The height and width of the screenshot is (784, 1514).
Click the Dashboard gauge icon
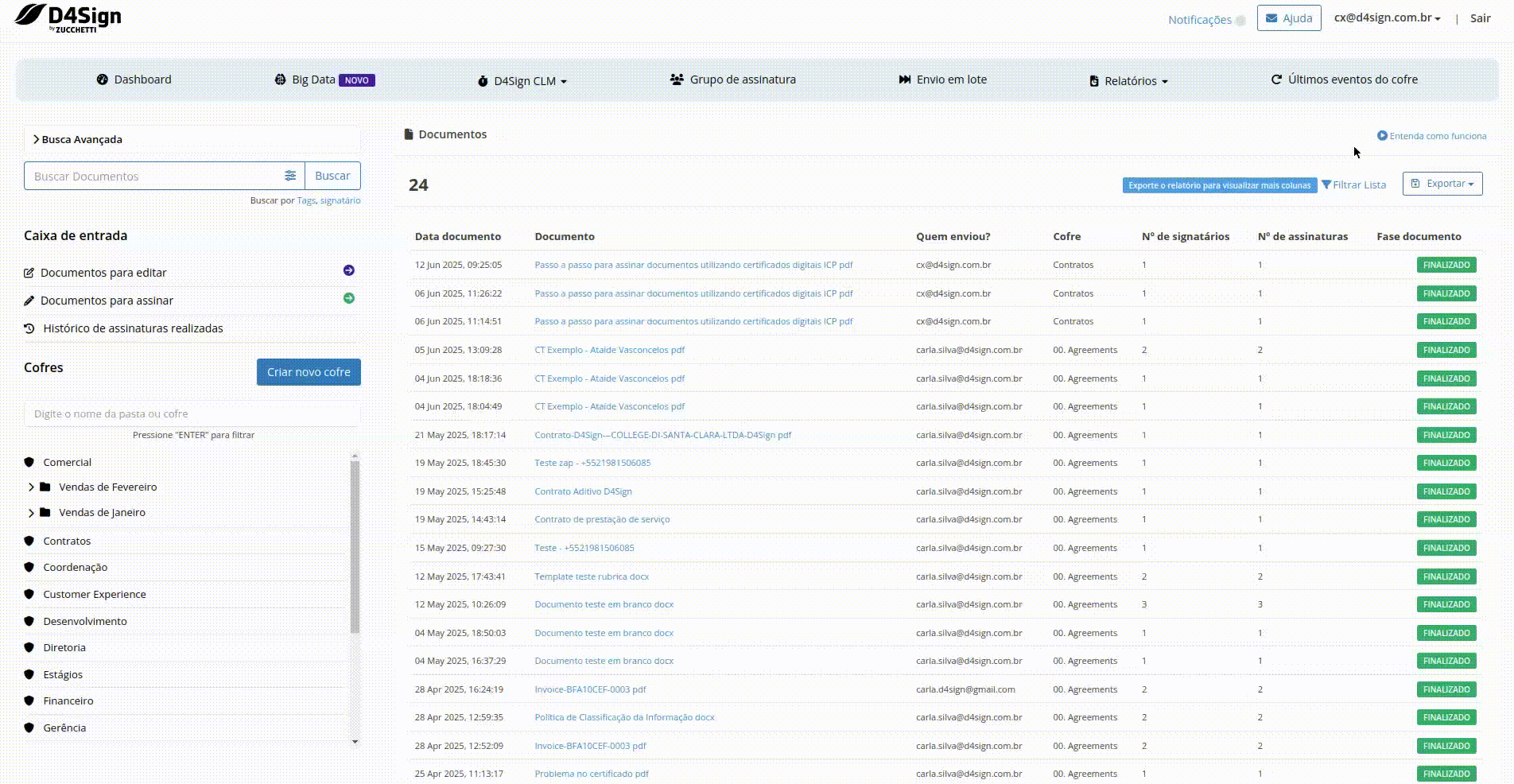pos(103,80)
